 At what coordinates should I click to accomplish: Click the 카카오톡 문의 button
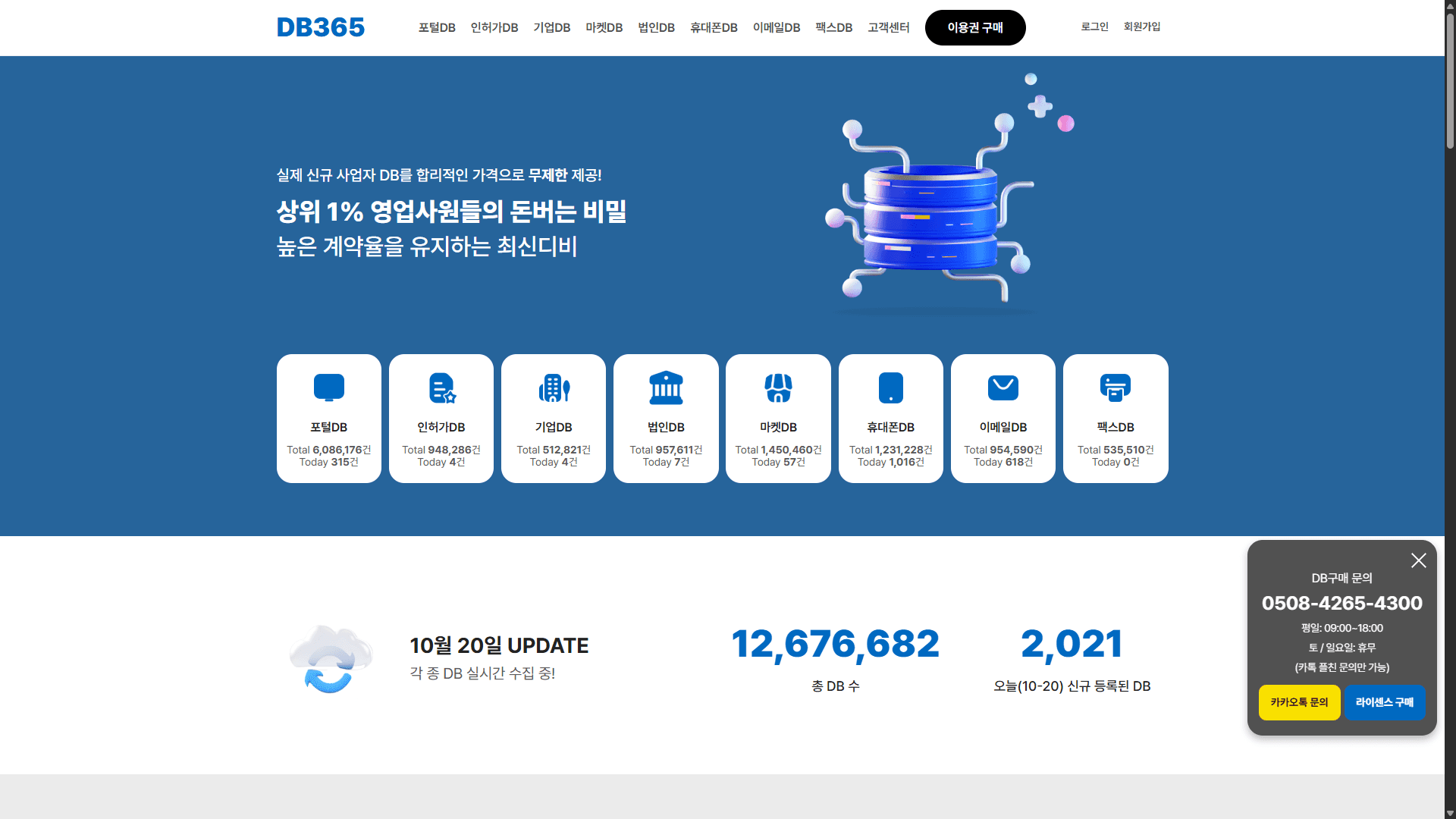pos(1299,702)
